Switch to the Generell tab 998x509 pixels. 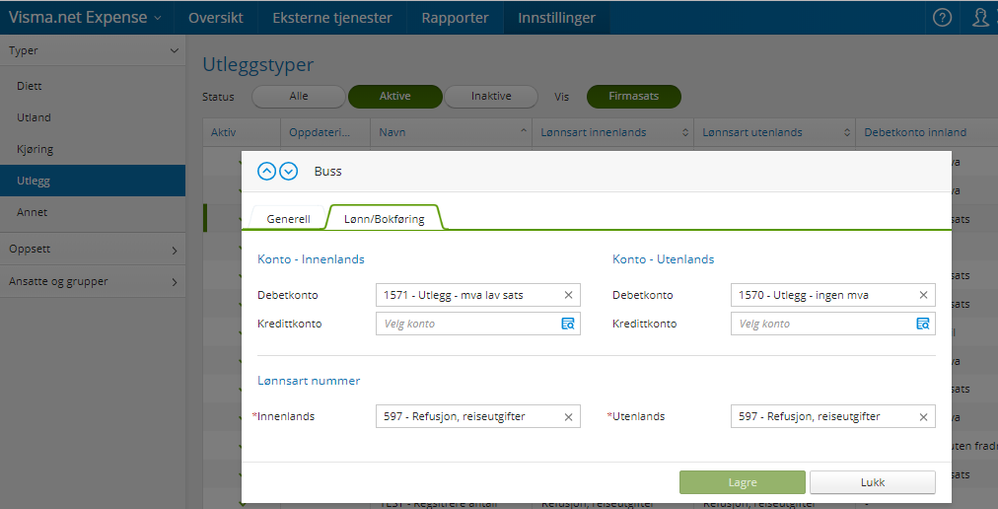[x=288, y=219]
